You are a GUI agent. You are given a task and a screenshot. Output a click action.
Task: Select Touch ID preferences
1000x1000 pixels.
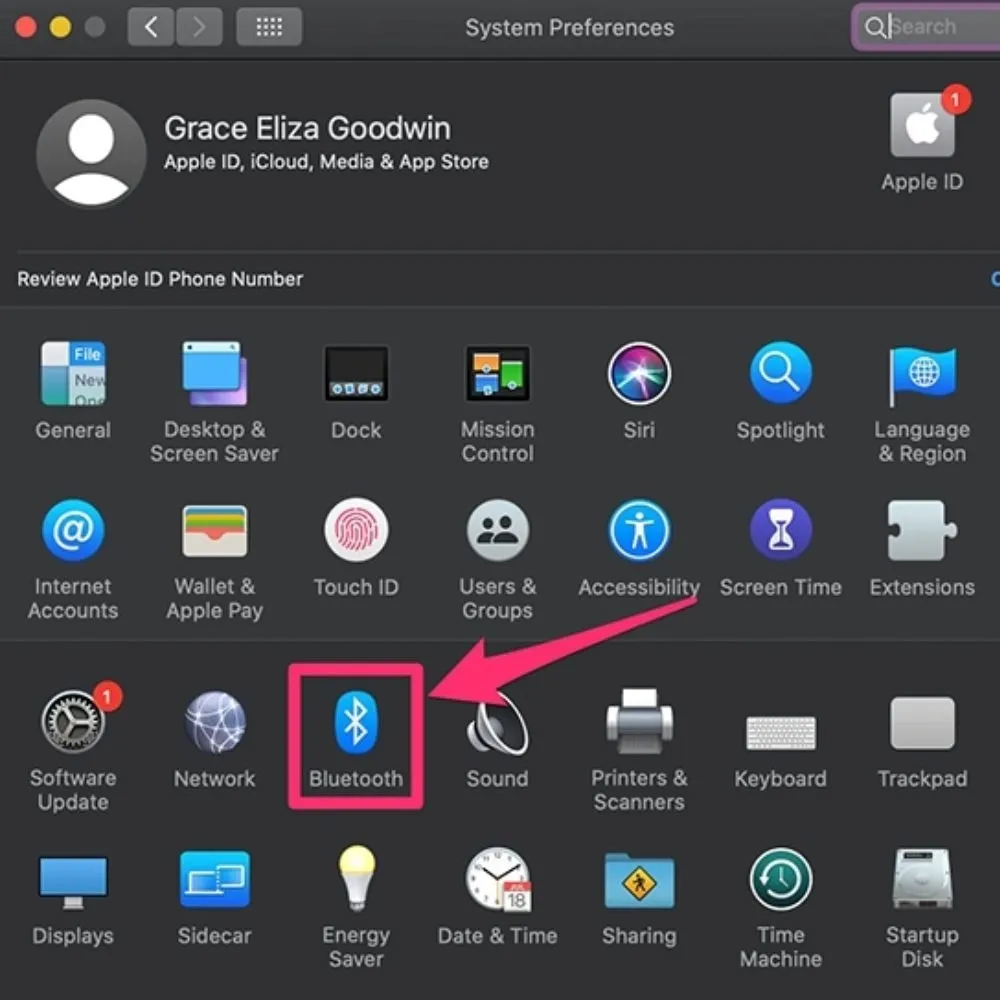pyautogui.click(x=356, y=530)
